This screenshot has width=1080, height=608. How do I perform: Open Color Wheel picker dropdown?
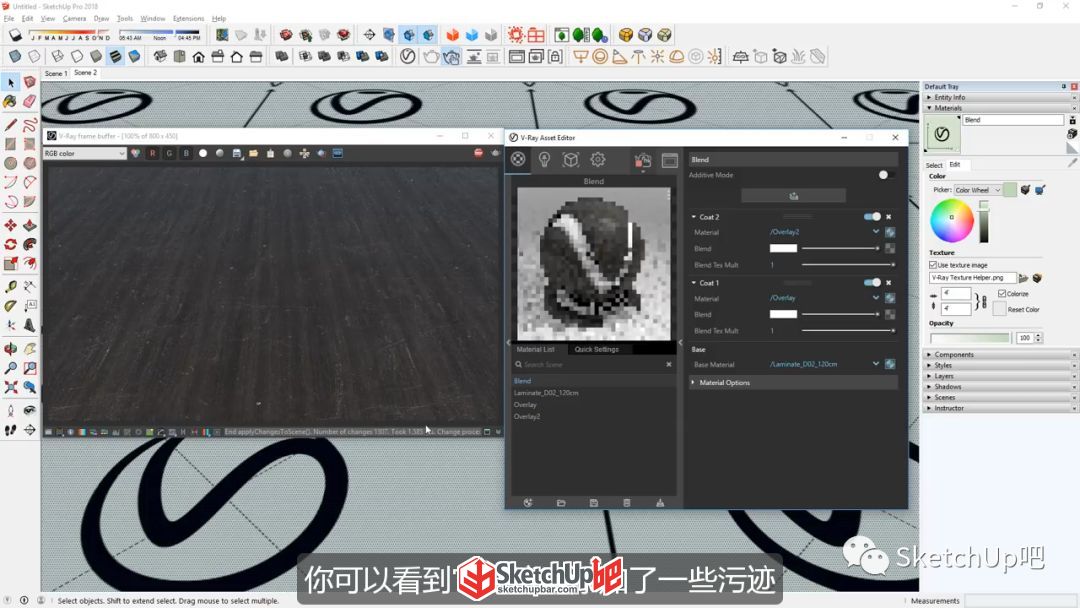coord(977,190)
